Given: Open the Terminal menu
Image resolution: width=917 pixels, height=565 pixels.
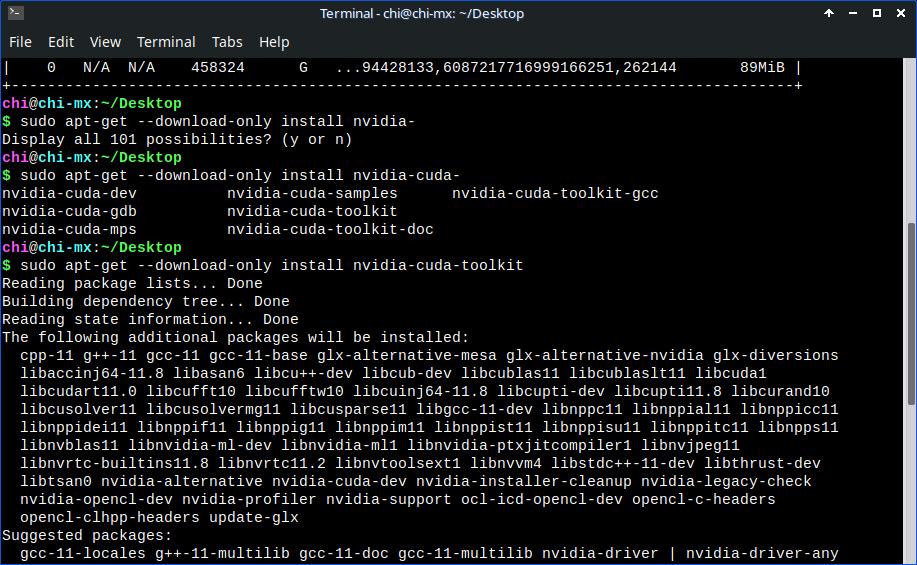Looking at the screenshot, I should point(166,42).
